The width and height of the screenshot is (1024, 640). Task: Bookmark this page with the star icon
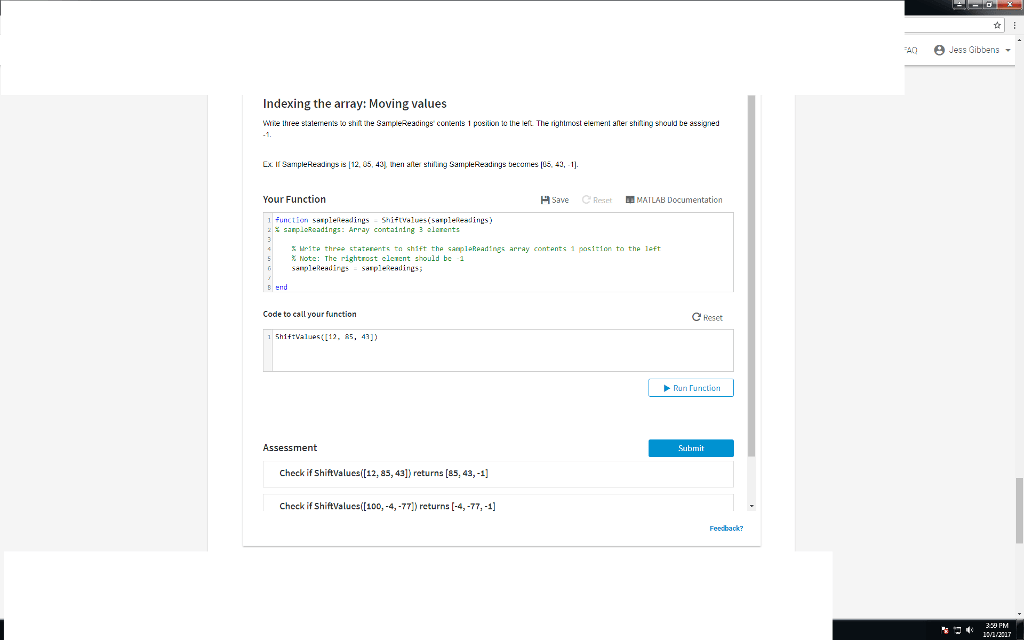click(x=997, y=25)
